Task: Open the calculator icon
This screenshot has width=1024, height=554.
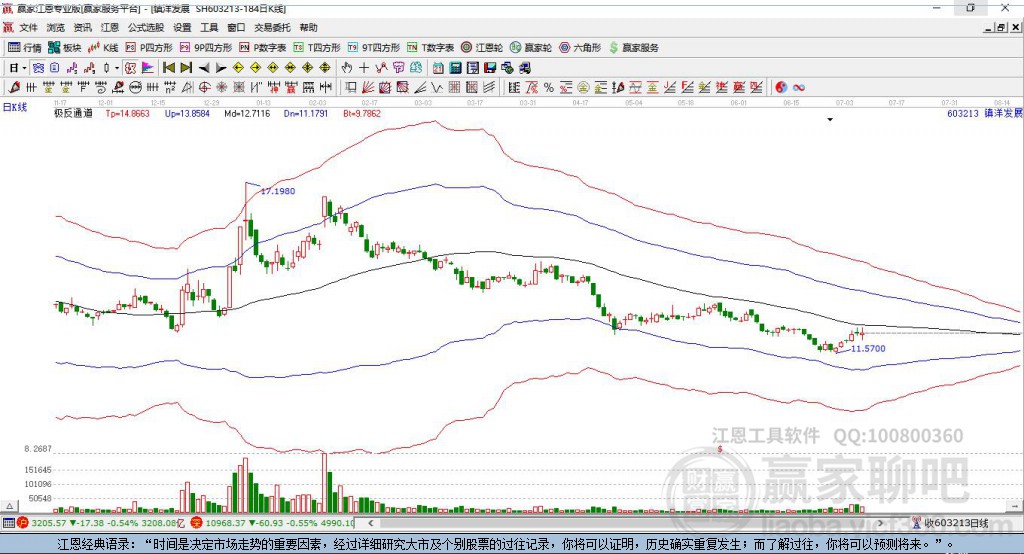Action: point(455,68)
